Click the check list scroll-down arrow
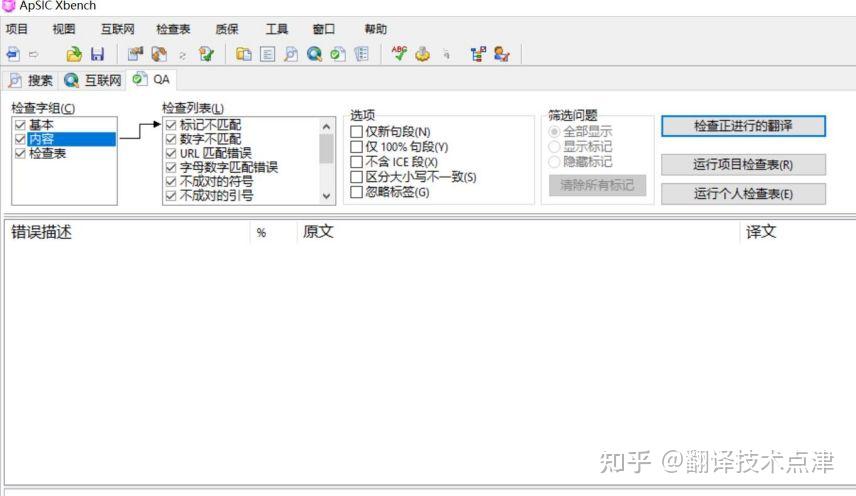The height and width of the screenshot is (496, 856). click(326, 196)
